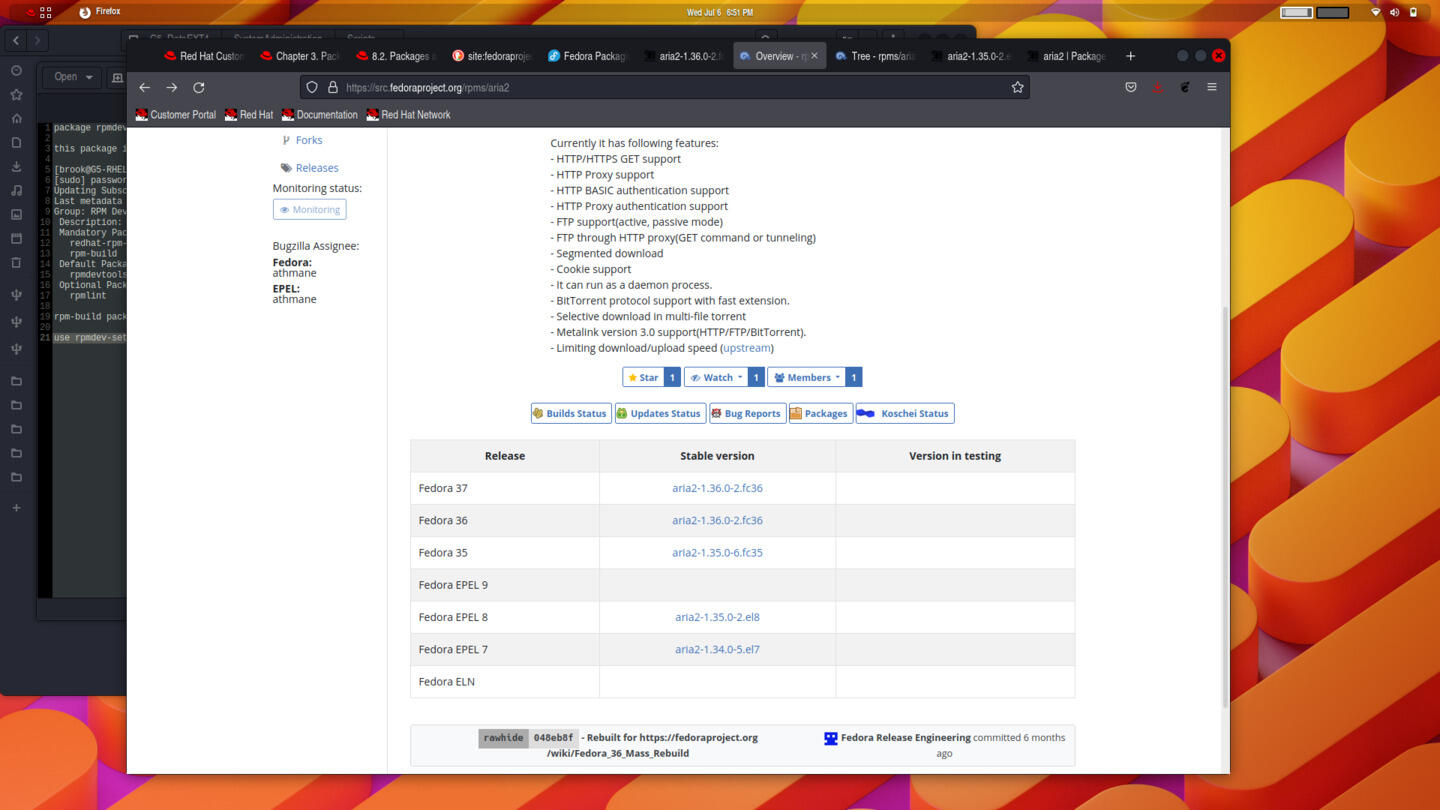
Task: Switch to the 8.2. Packages tab
Action: (397, 56)
